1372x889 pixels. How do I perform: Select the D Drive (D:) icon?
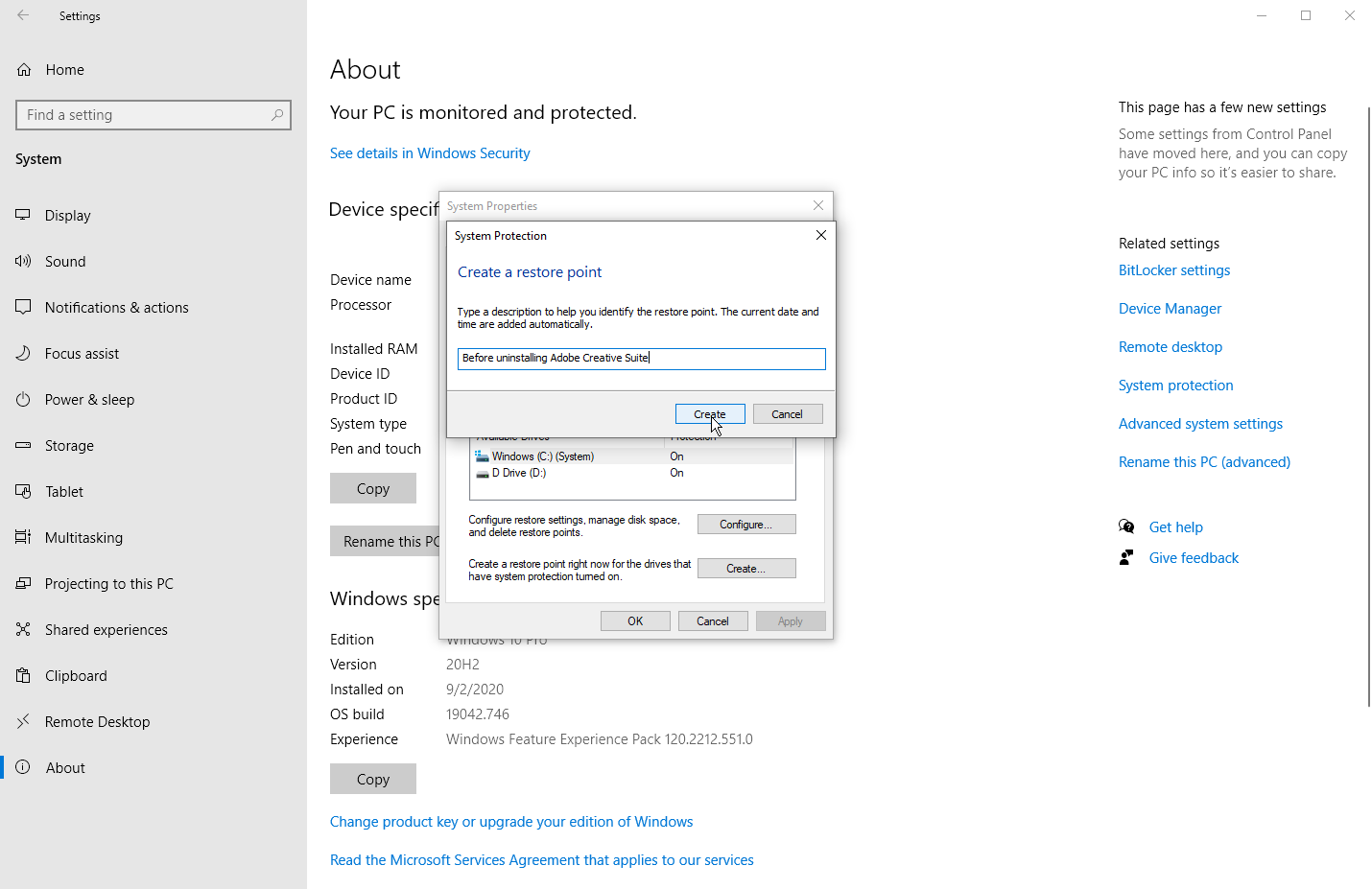coord(482,473)
